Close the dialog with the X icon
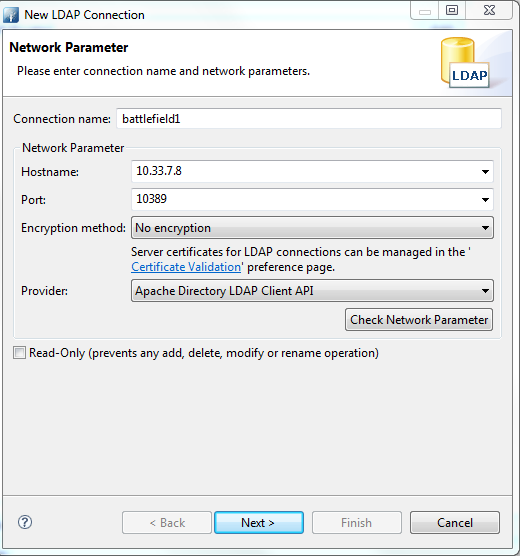Screen dimensions: 520x556 pos(489,10)
